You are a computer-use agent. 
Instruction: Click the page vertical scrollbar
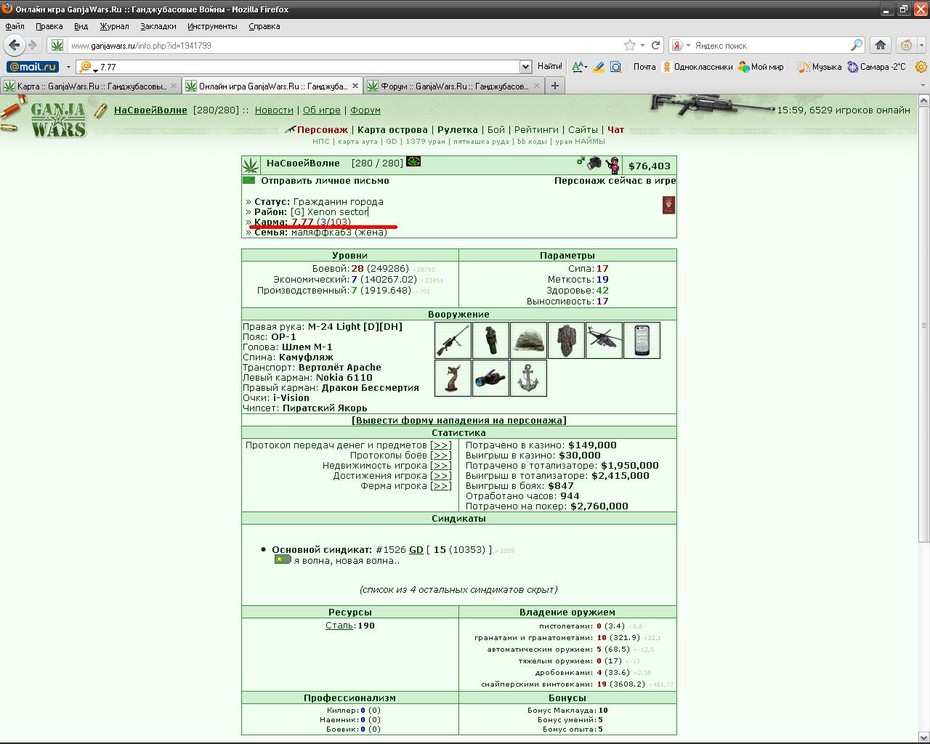pyautogui.click(x=923, y=325)
